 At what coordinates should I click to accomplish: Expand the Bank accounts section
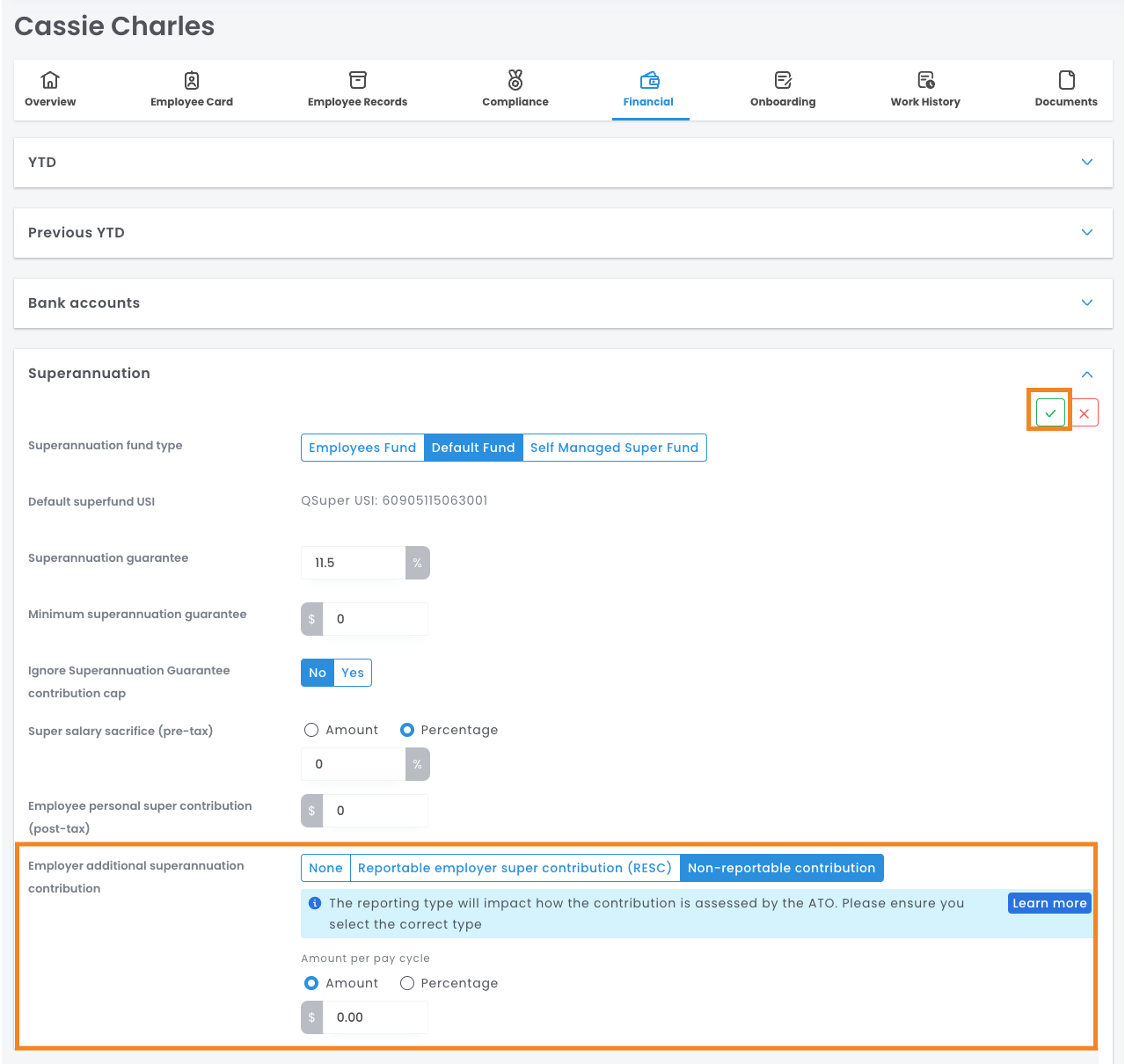(x=1087, y=302)
